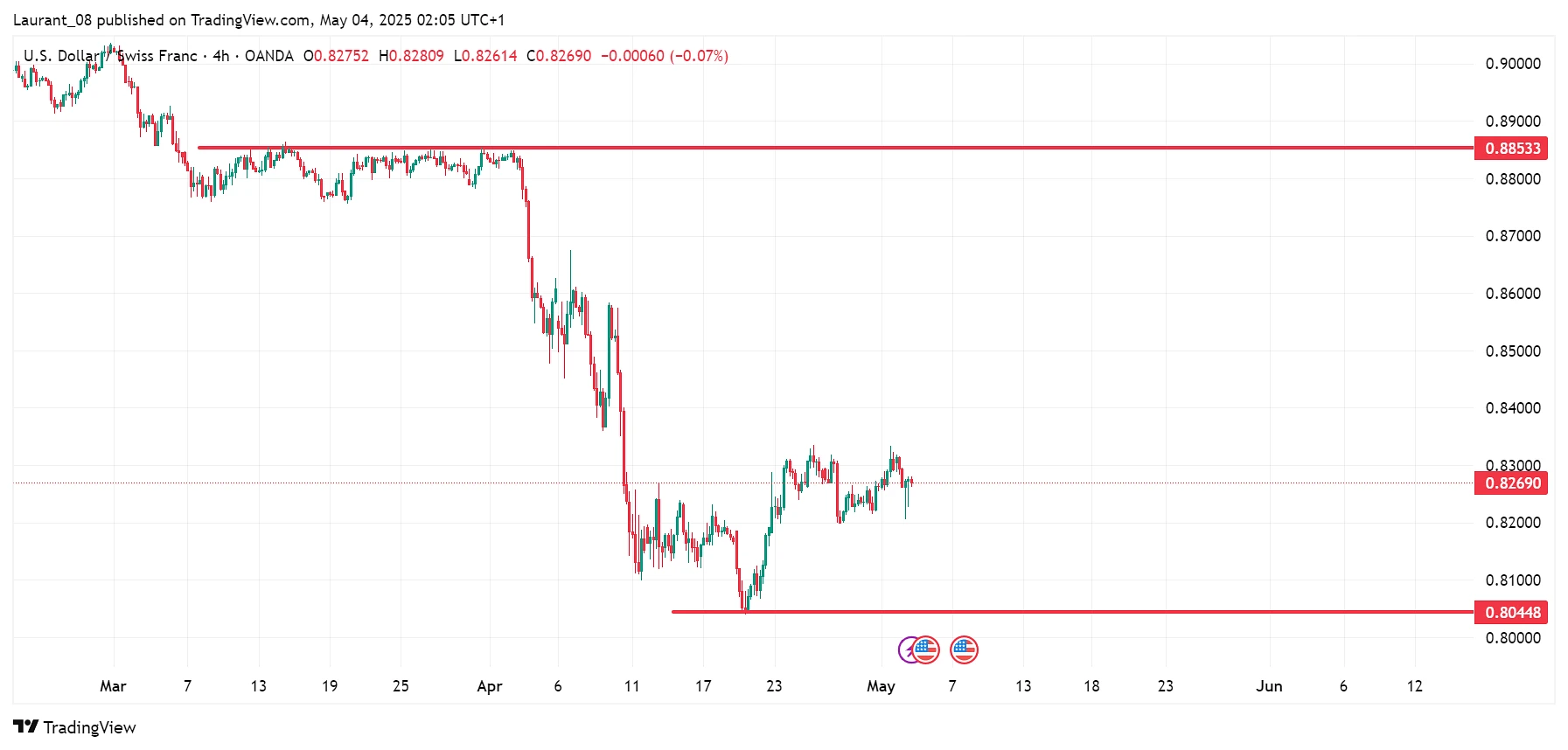Image resolution: width=1568 pixels, height=750 pixels.
Task: Click the OANDA data source label
Action: (269, 56)
